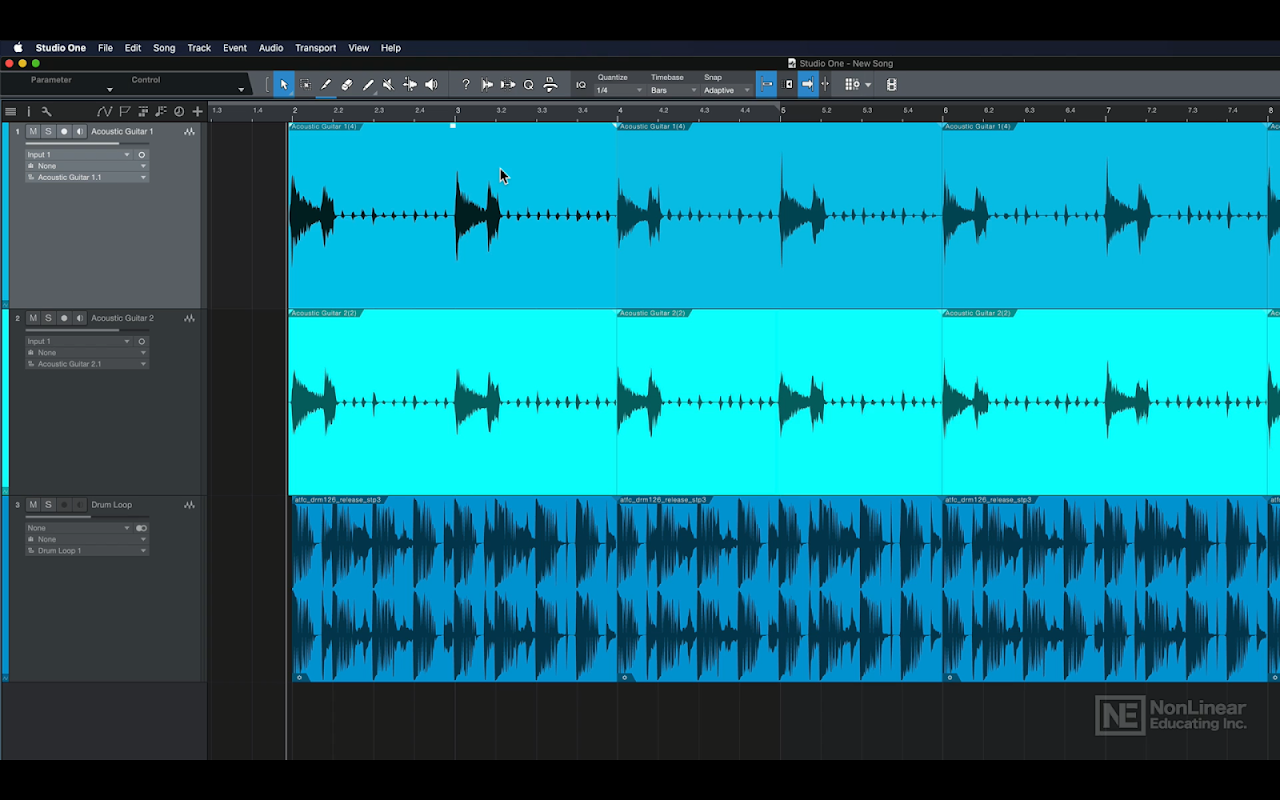The height and width of the screenshot is (800, 1280).
Task: Open the Track menu
Action: click(x=199, y=48)
